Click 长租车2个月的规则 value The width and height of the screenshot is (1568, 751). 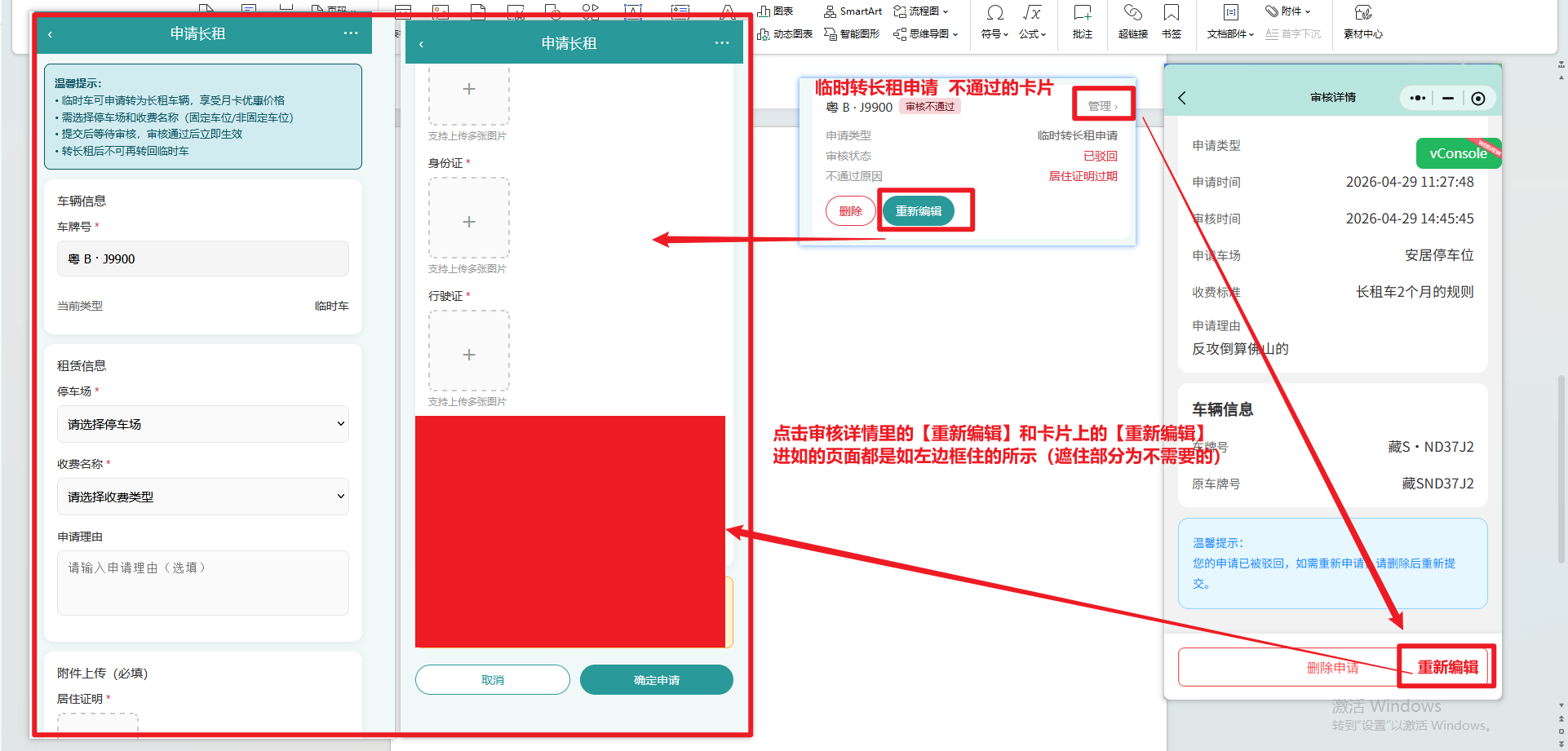coord(1415,292)
